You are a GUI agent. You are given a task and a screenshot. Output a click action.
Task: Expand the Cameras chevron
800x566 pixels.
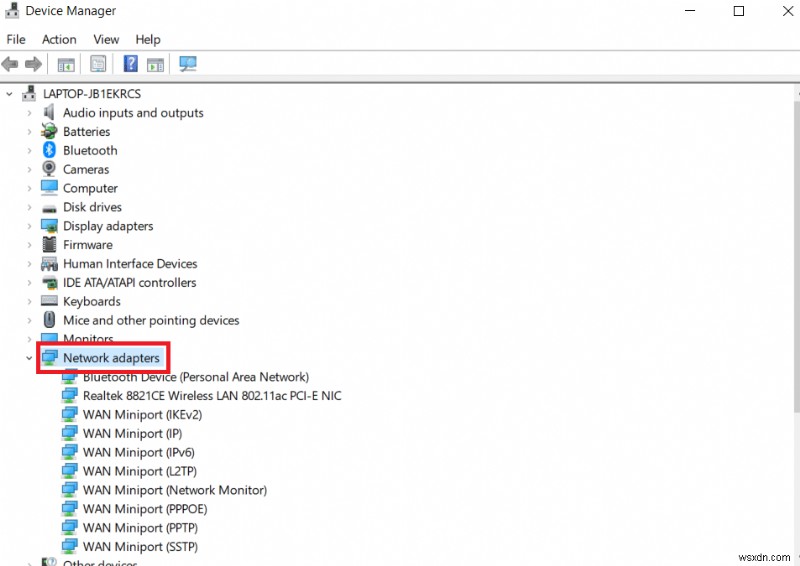tap(29, 169)
